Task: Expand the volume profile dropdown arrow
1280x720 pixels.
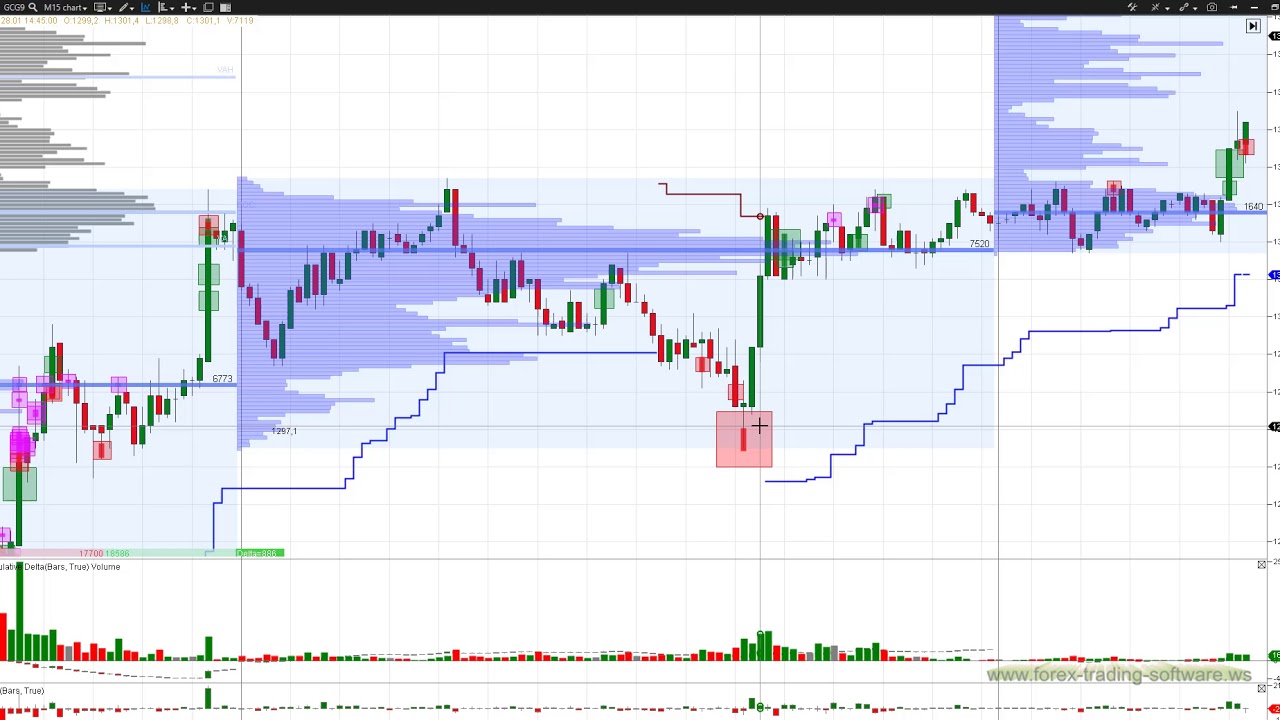Action: (x=172, y=8)
